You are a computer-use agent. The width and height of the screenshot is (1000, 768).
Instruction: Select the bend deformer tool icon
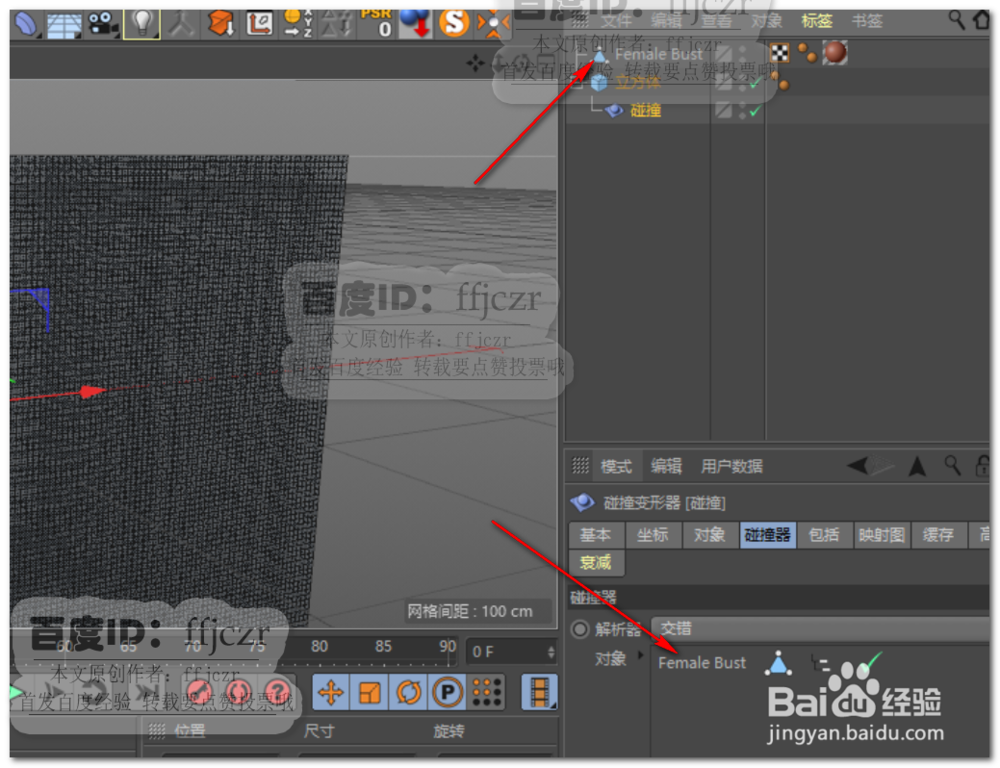[x=26, y=24]
